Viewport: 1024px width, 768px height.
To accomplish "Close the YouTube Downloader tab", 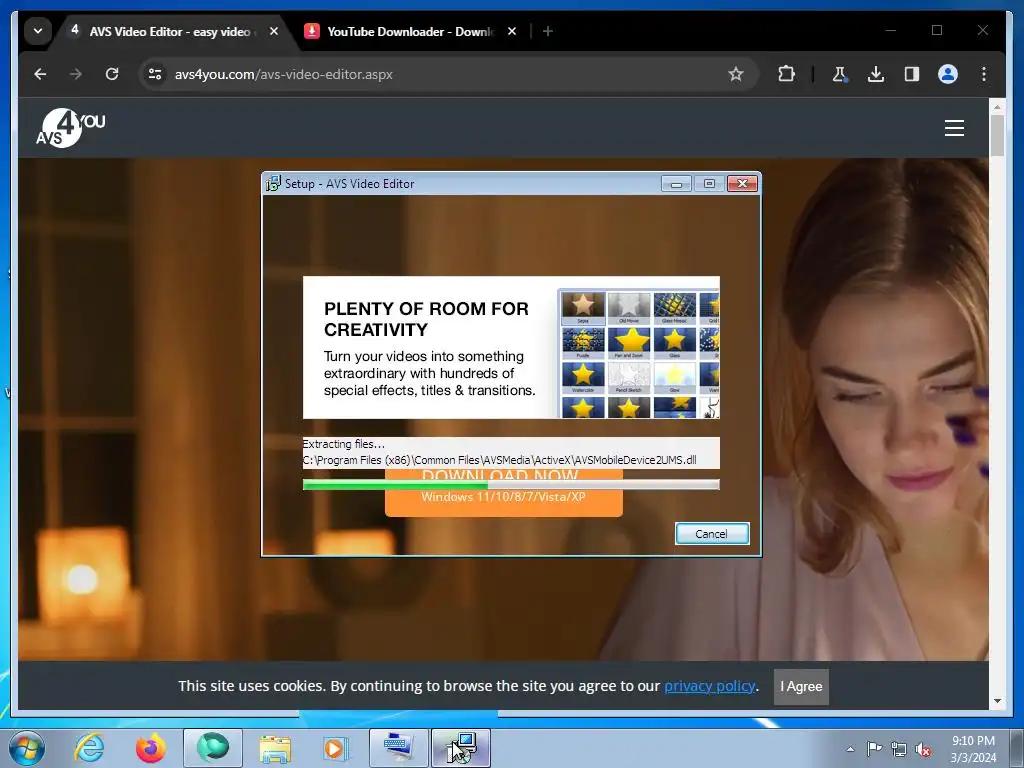I will pyautogui.click(x=512, y=31).
